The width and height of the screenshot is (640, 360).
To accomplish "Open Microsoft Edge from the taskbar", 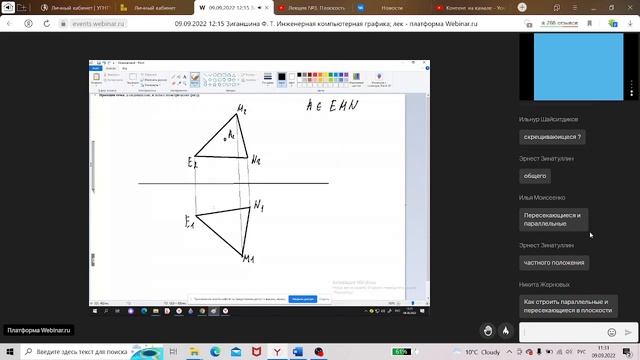I will coord(215,351).
